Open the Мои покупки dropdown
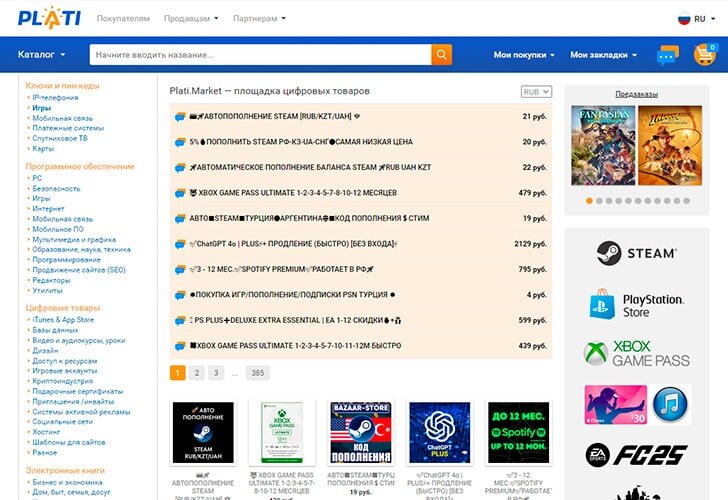Screen dimensions: 728x500 pos(524,55)
